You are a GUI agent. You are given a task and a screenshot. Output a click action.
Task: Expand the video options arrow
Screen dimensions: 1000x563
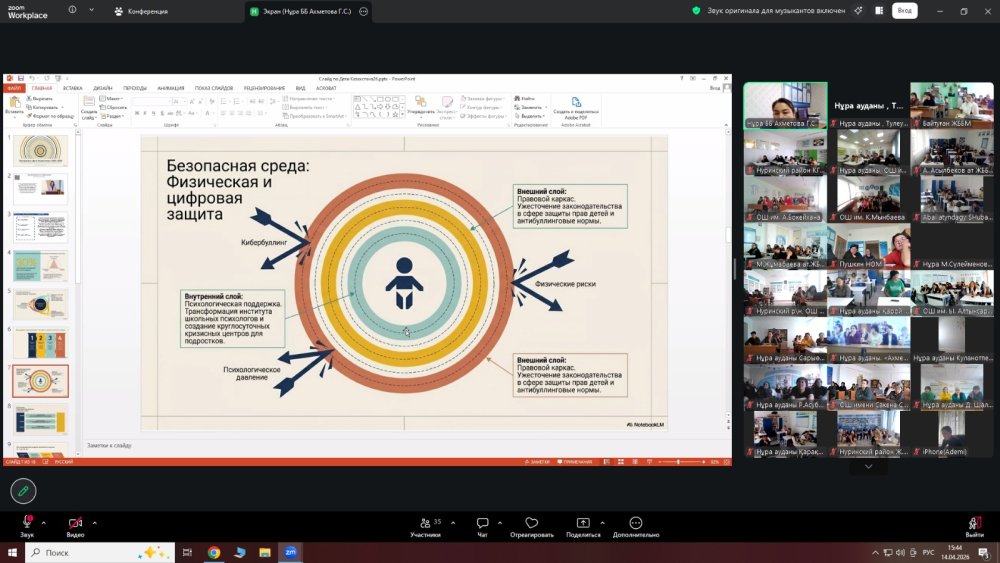[x=94, y=523]
